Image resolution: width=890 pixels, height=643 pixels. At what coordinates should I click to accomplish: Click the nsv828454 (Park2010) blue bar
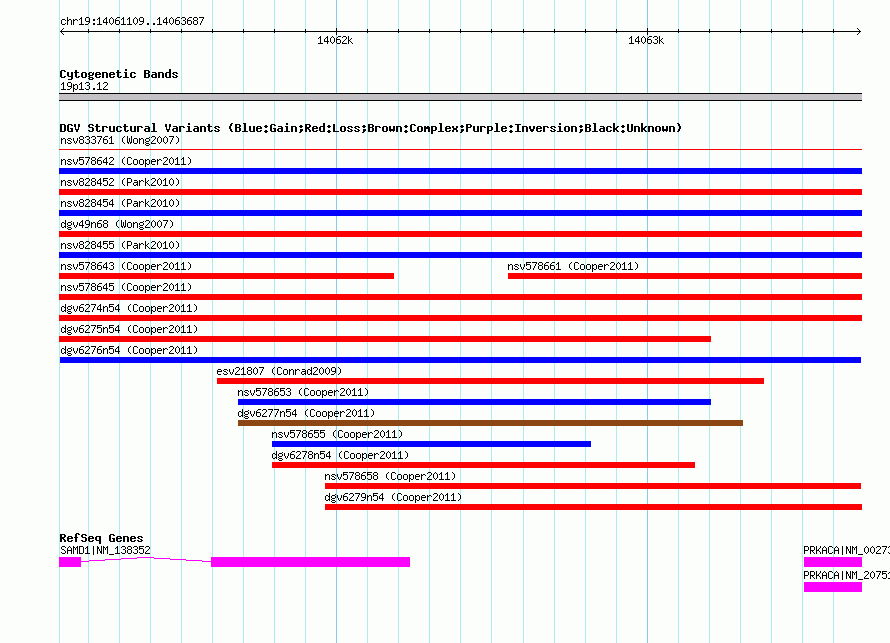click(460, 213)
